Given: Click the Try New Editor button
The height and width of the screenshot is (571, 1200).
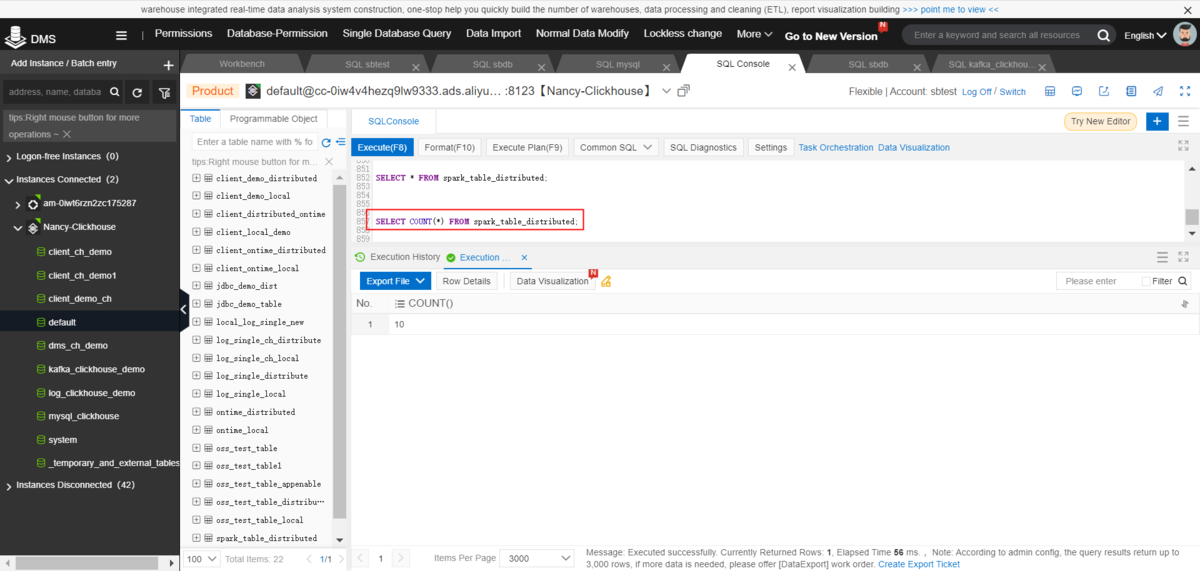Looking at the screenshot, I should [1100, 121].
